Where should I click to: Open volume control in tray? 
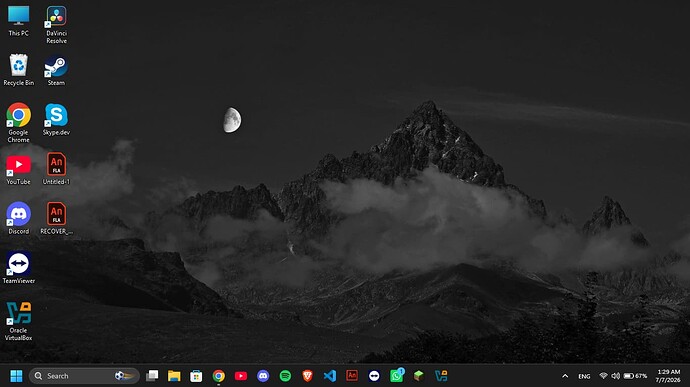tap(616, 376)
